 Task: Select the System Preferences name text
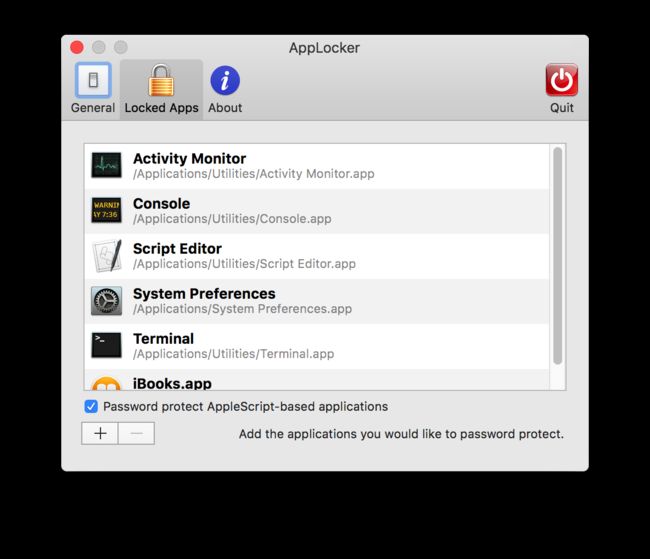point(204,294)
